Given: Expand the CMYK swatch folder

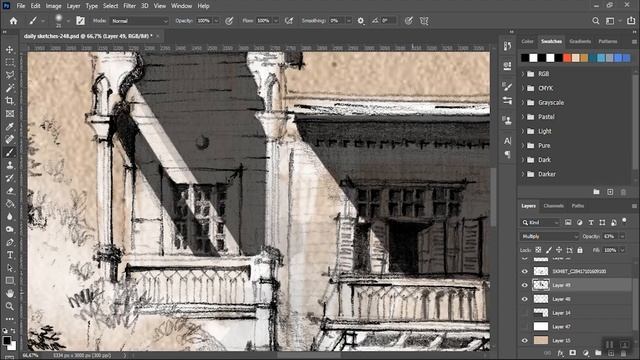Looking at the screenshot, I should (x=523, y=88).
